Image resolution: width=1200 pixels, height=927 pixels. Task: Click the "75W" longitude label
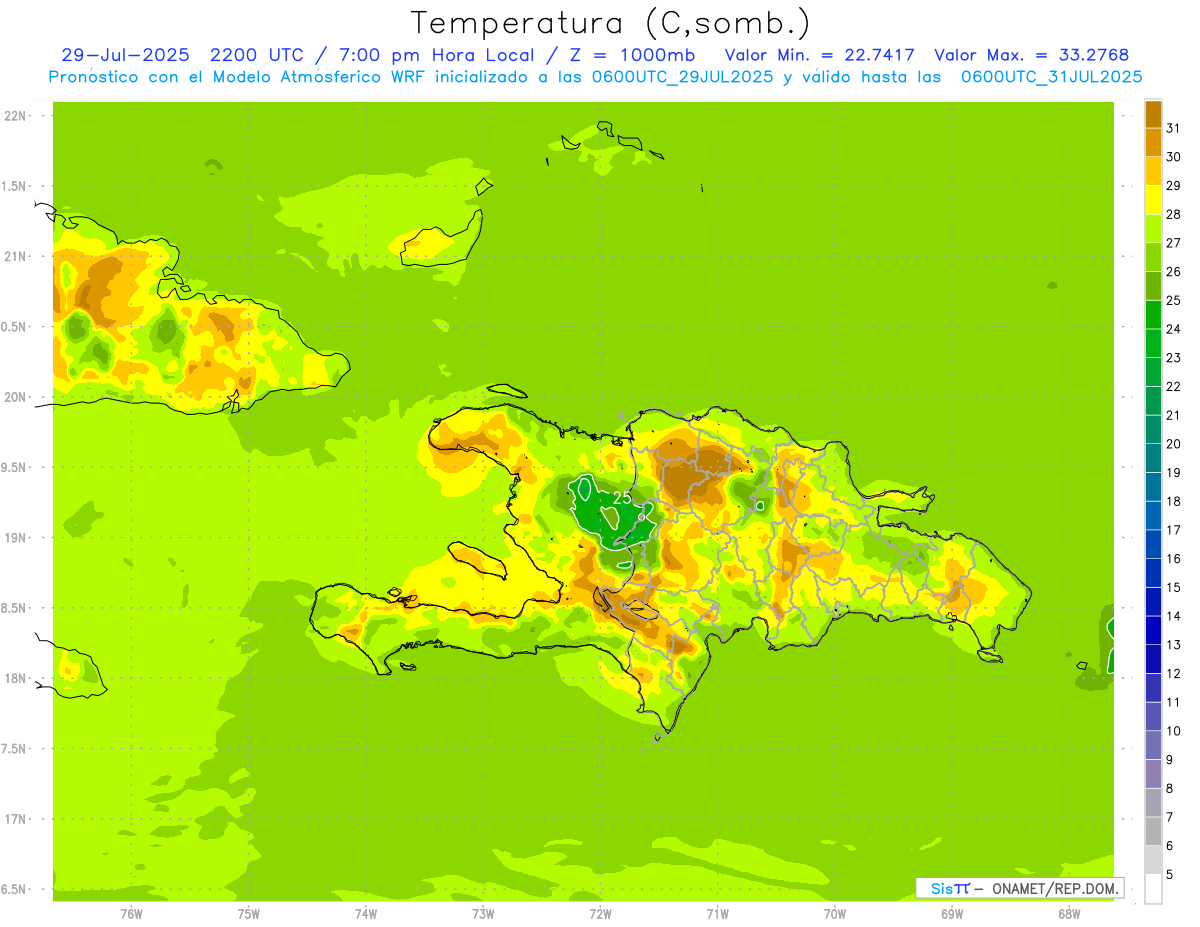[x=249, y=913]
